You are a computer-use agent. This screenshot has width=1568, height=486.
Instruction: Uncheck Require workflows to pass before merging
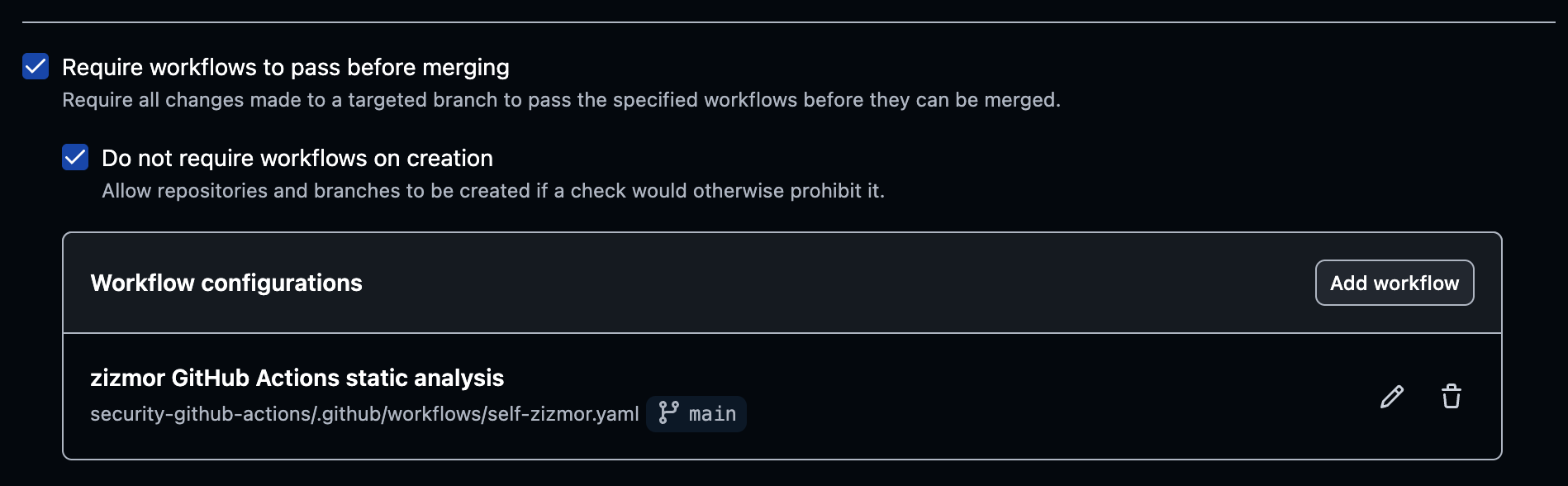tap(36, 67)
